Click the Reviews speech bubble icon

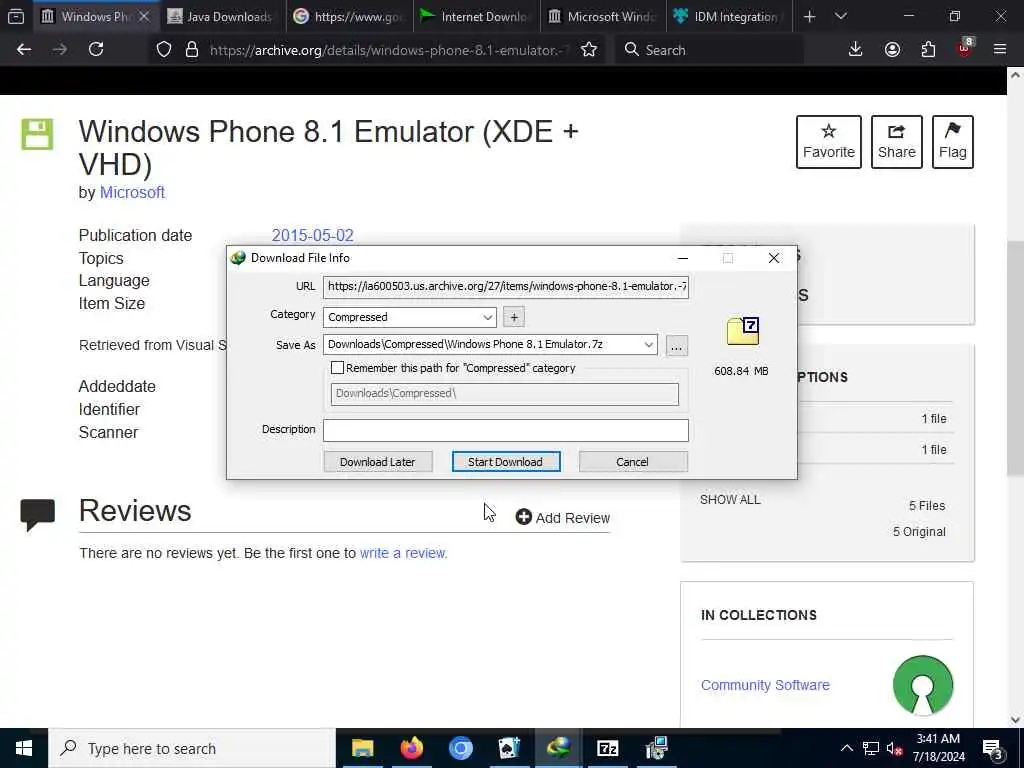tap(37, 515)
